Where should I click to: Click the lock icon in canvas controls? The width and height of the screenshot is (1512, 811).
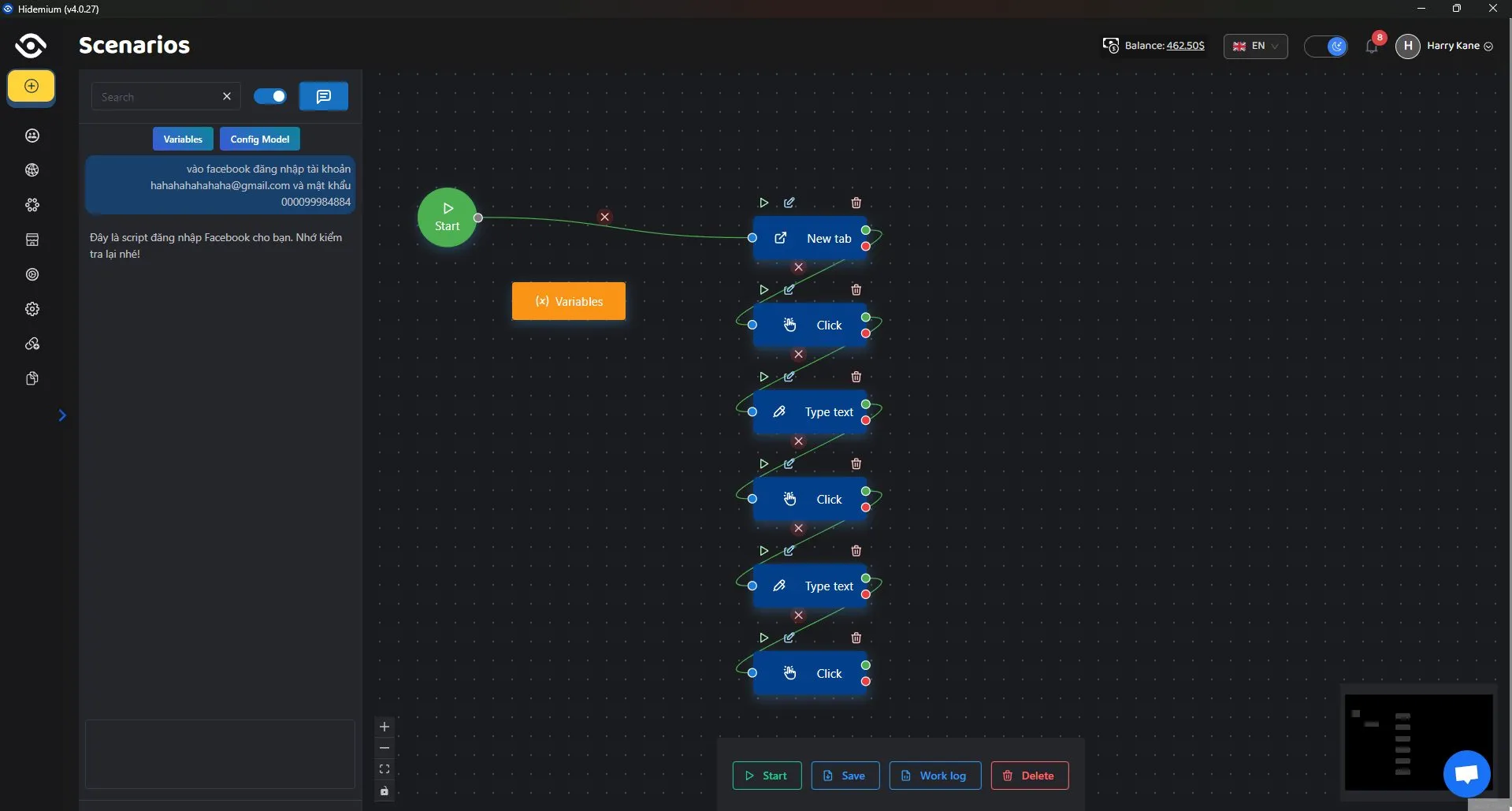coord(385,791)
